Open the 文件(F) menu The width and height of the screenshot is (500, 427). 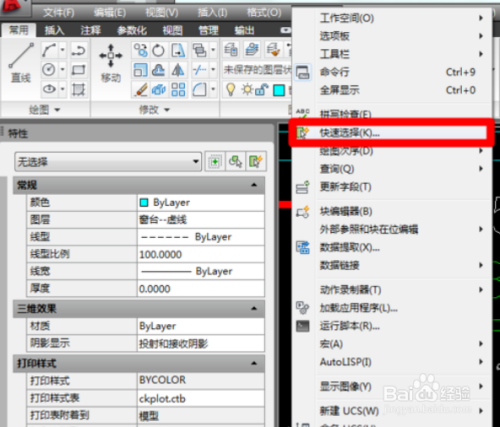59,13
